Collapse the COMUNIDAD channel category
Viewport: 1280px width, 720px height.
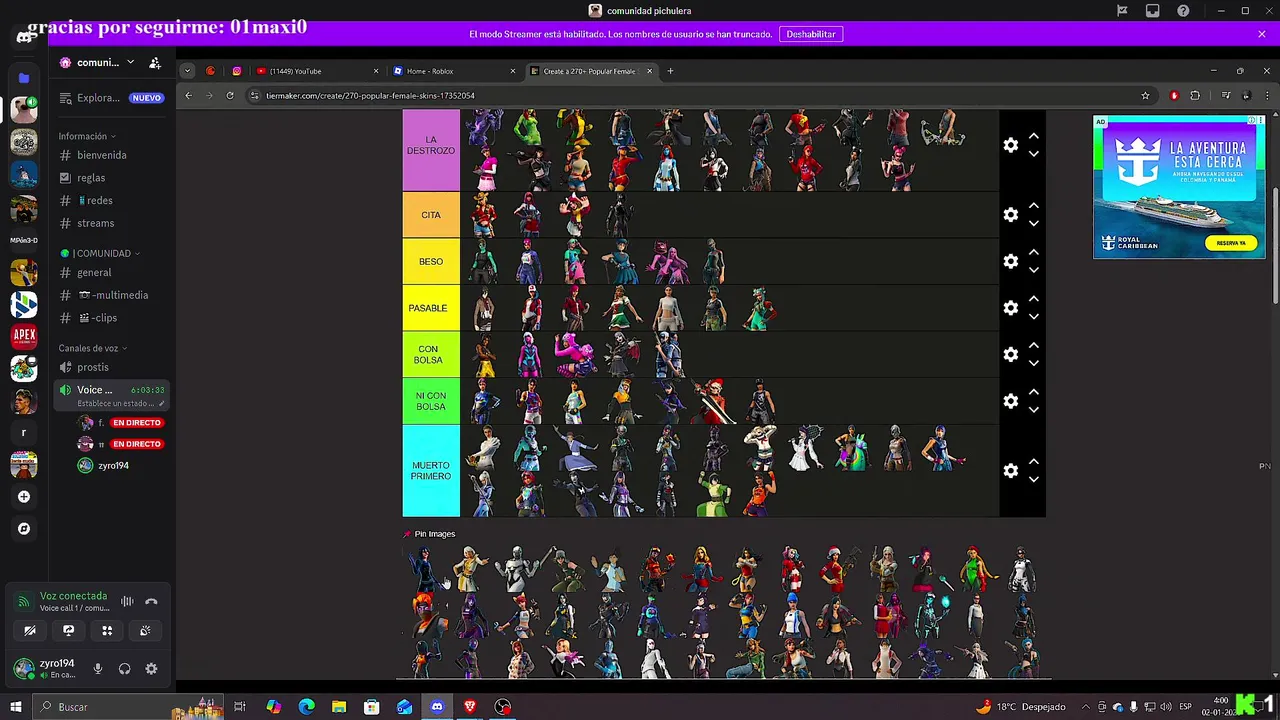(x=99, y=253)
